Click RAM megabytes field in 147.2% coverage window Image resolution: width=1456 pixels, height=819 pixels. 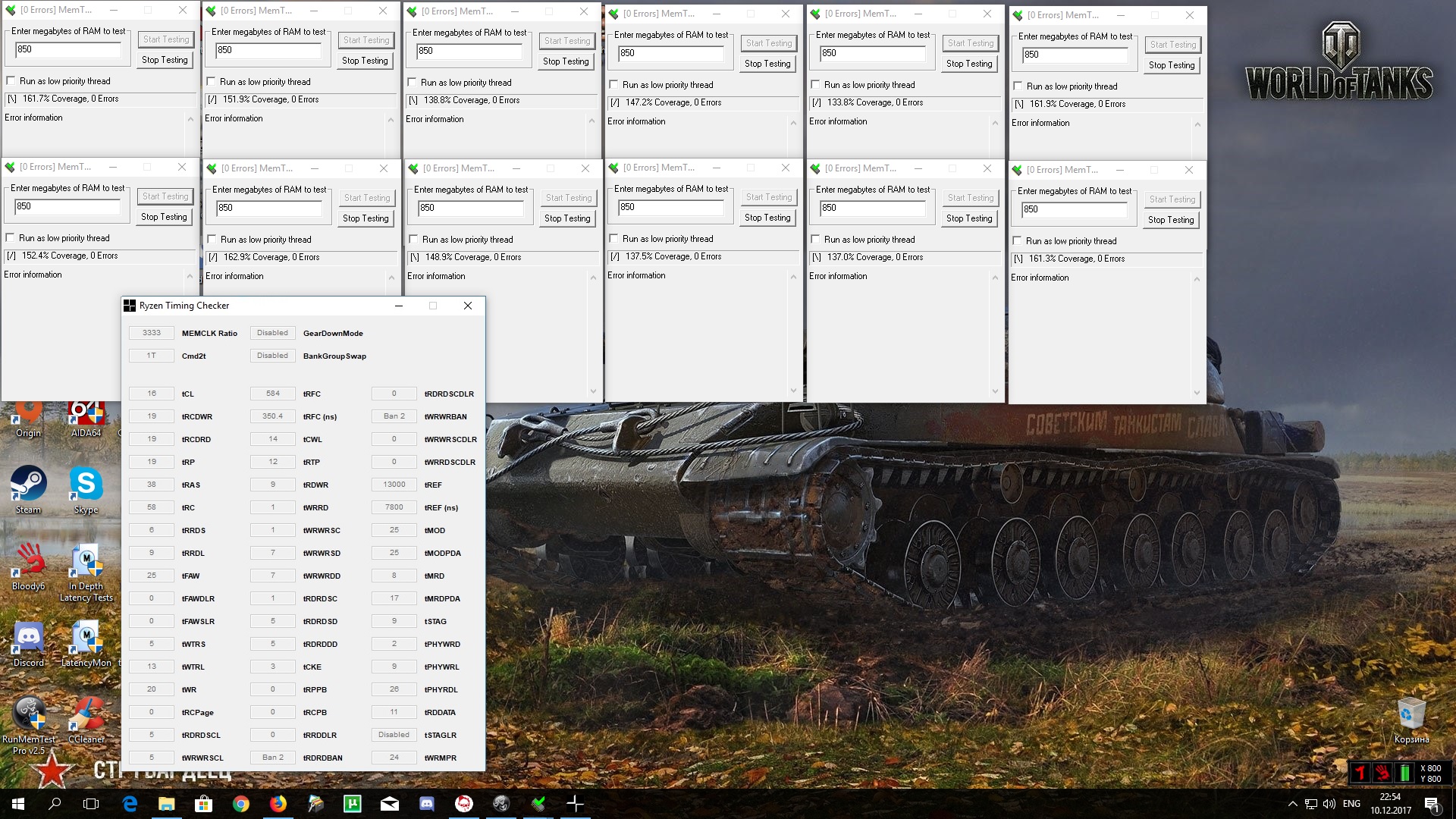(671, 53)
